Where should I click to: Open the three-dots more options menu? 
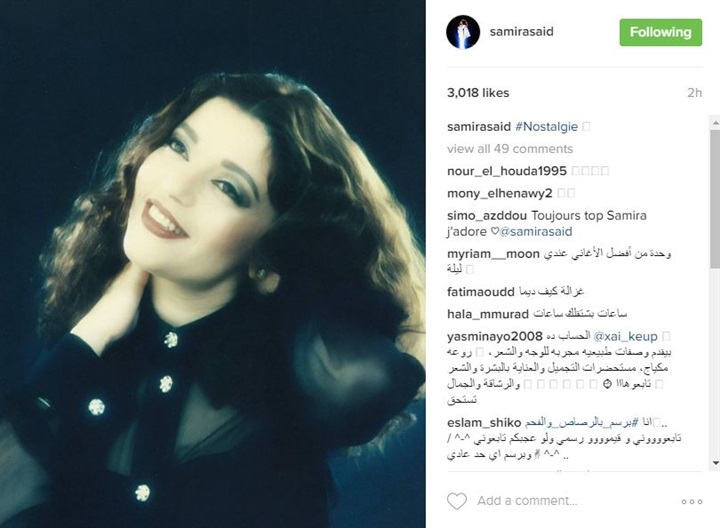692,501
